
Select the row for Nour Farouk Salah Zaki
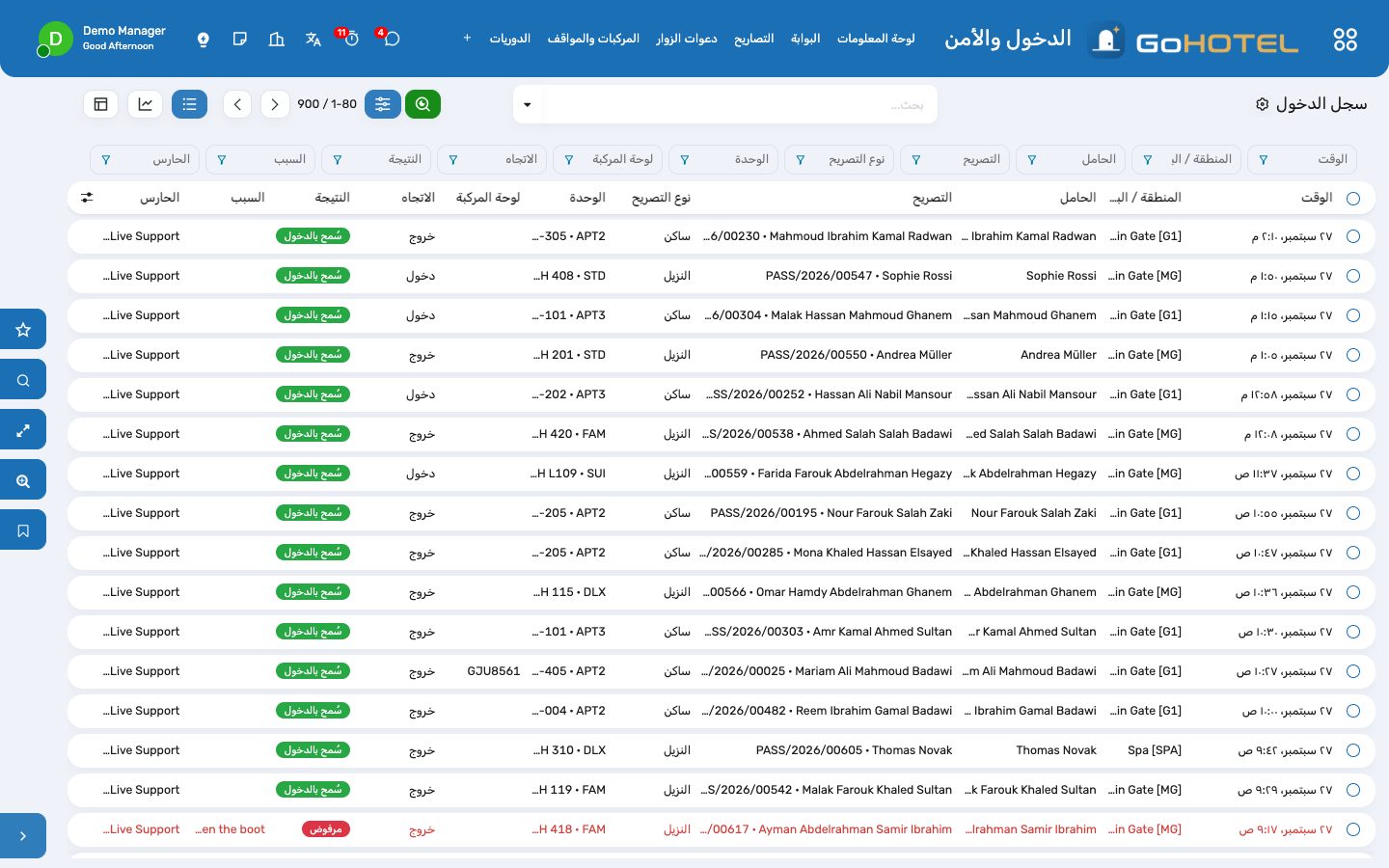1353,513
